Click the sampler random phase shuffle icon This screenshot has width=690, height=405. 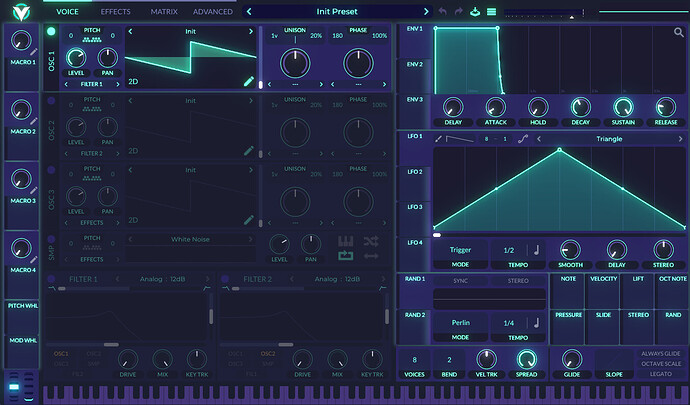click(372, 242)
